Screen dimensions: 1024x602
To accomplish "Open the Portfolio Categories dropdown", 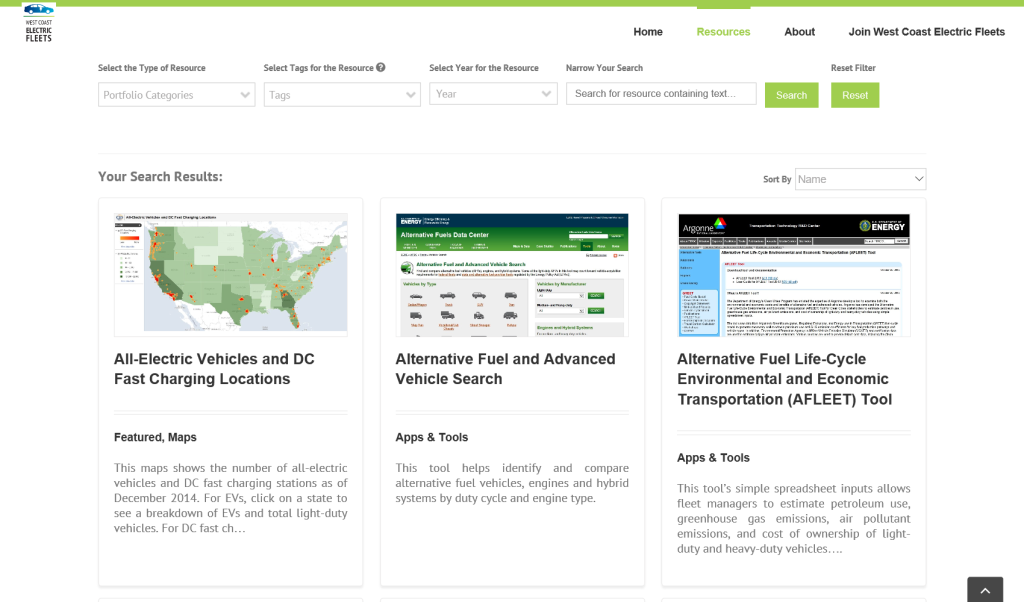I will pyautogui.click(x=176, y=95).
